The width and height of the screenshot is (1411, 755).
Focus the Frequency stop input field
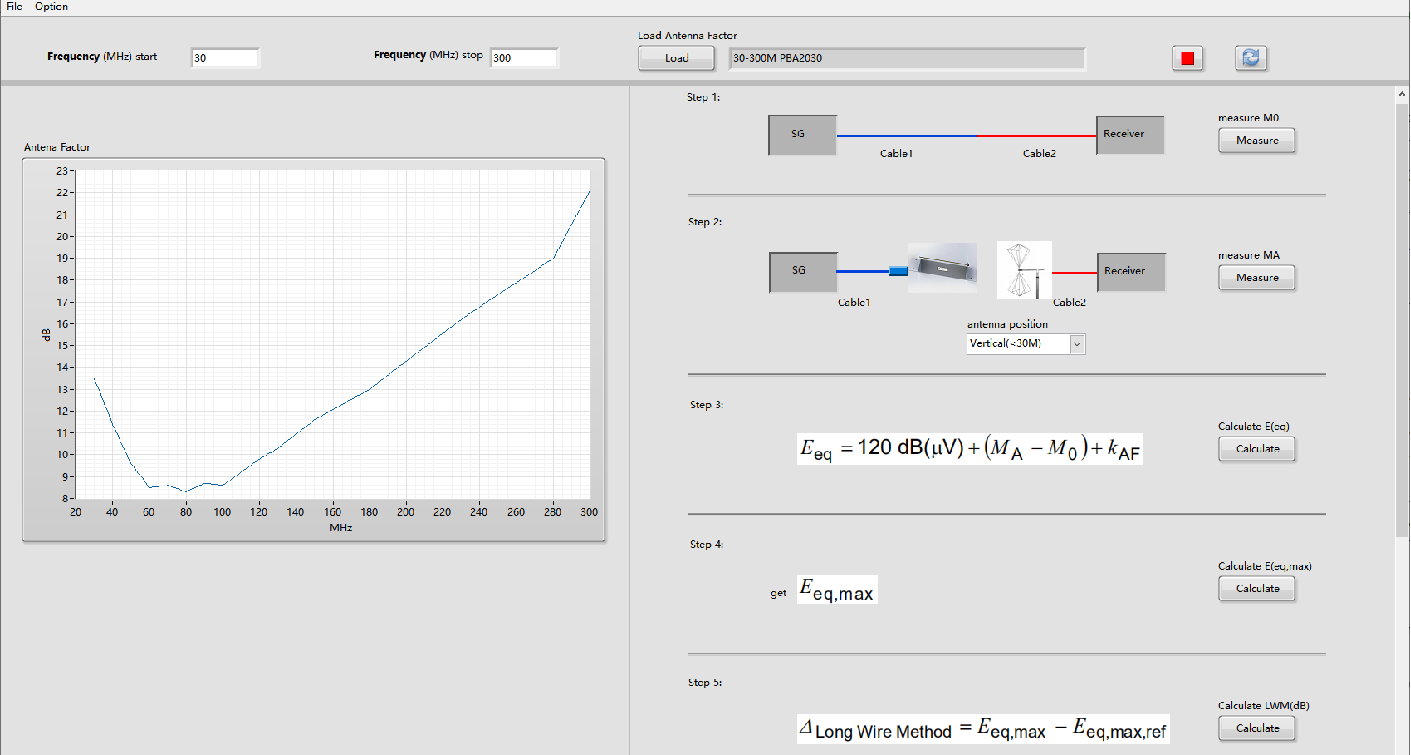(523, 58)
